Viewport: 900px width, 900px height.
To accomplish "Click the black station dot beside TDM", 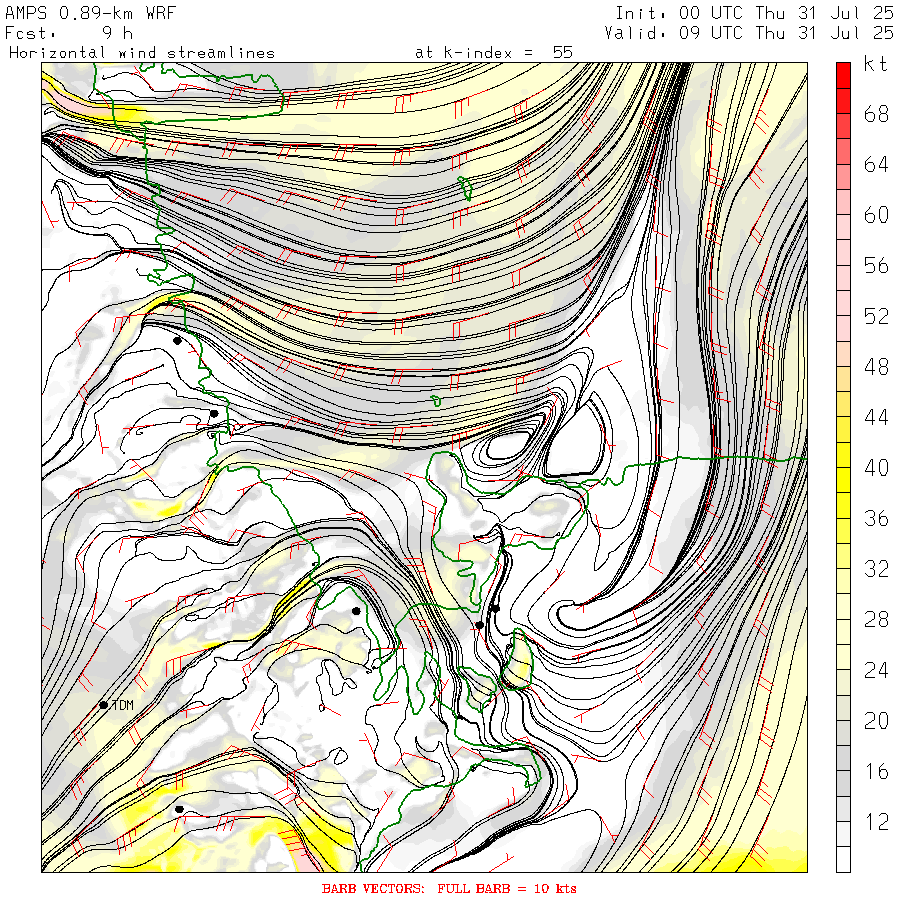I will point(104,705).
